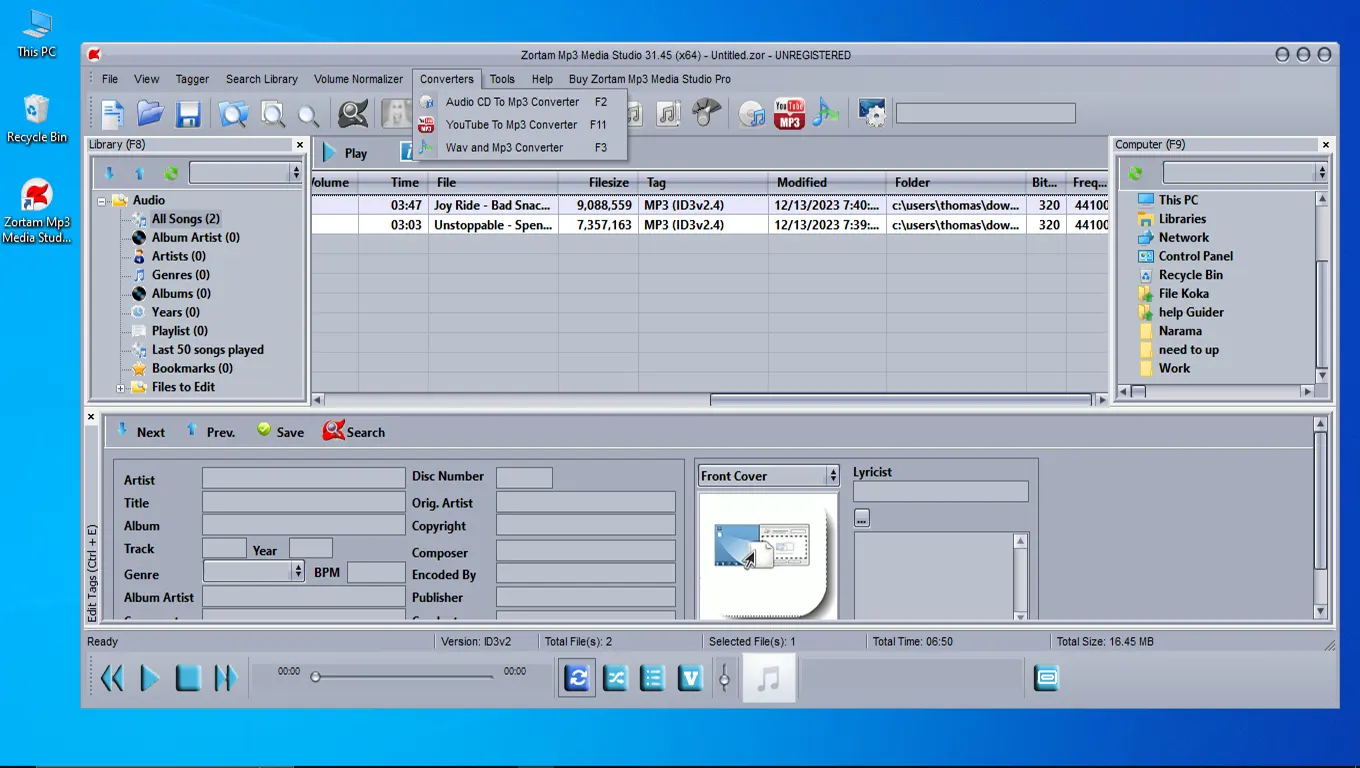Click the Play button above the file list
This screenshot has height=768, width=1360.
point(345,153)
